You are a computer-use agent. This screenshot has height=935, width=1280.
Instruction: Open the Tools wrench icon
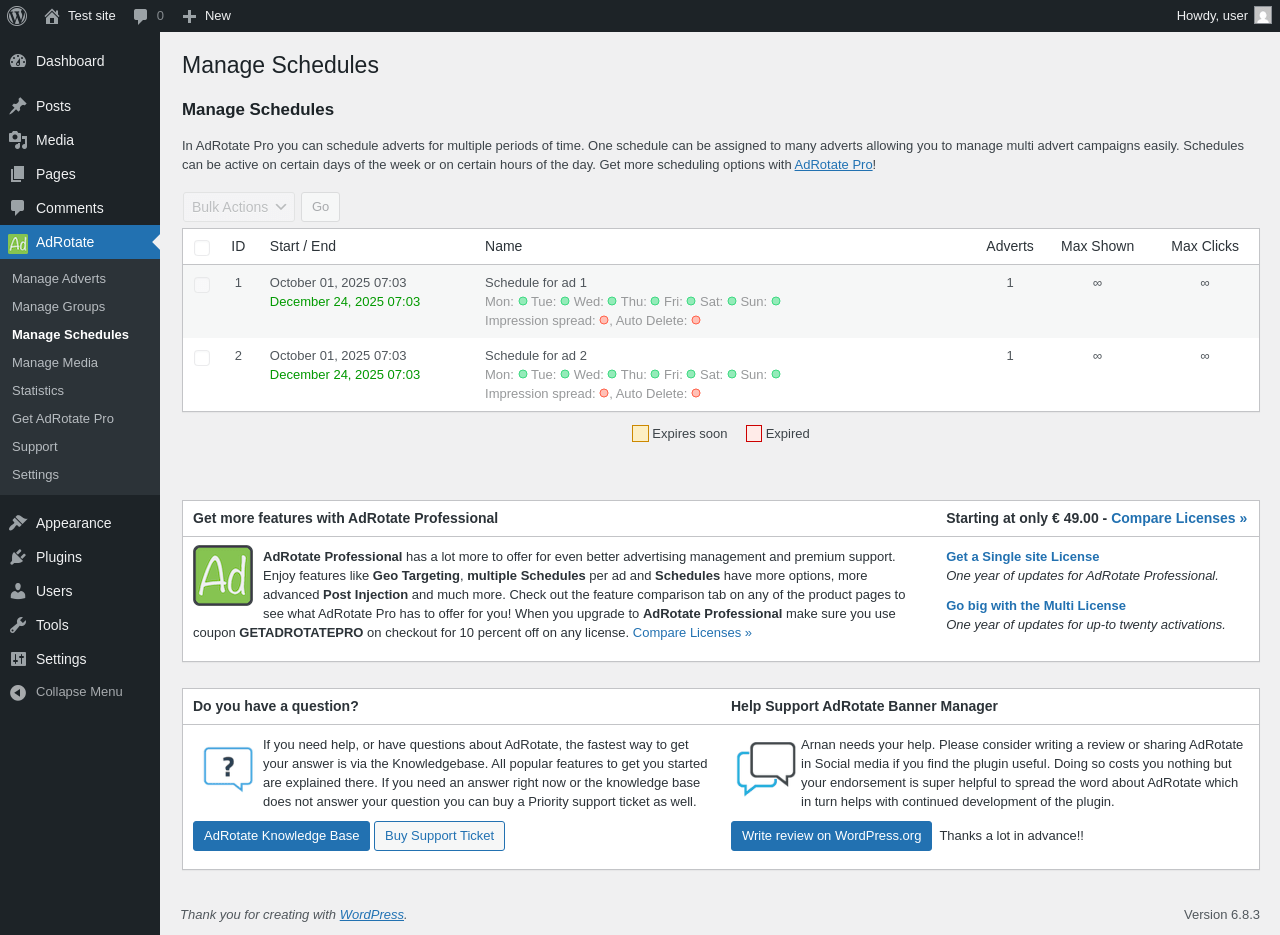18,625
